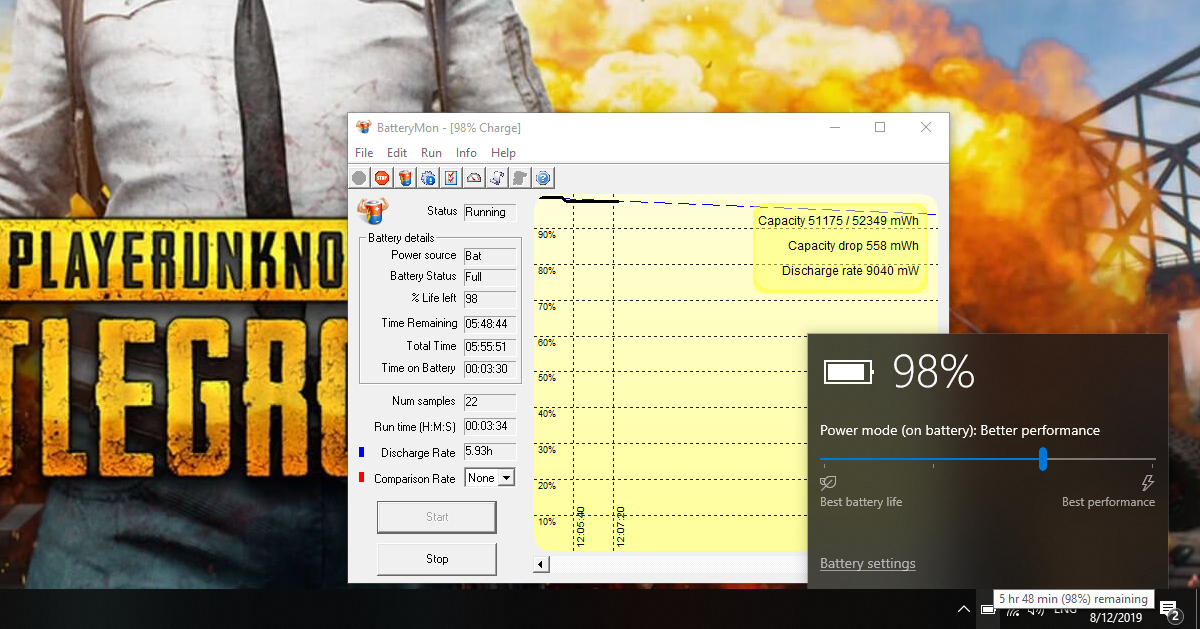Click the battery icon in the system tray
Viewport: 1200px width, 629px height.
986,609
